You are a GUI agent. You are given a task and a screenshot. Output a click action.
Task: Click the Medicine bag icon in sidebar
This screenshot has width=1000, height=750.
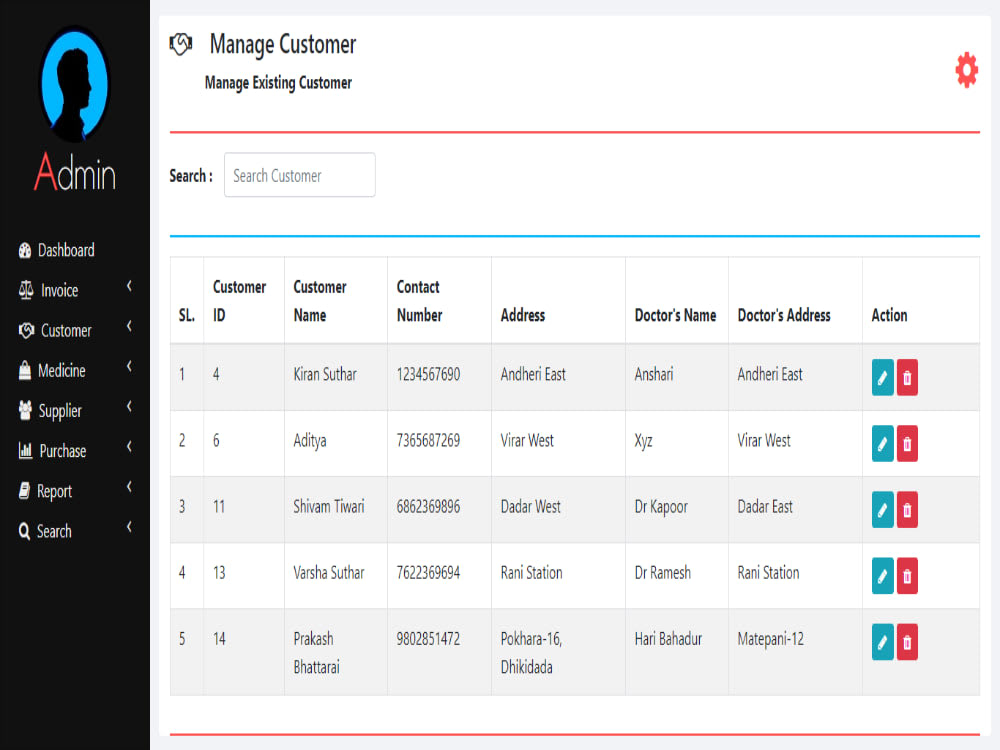[25, 371]
